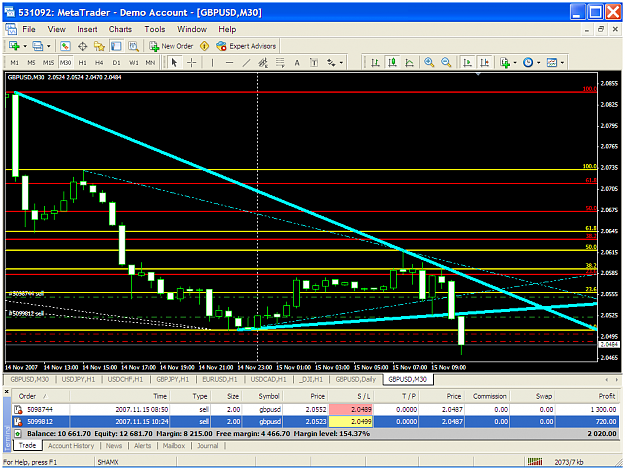Open the File menu
Viewport: 625px width, 470px height.
click(29, 29)
